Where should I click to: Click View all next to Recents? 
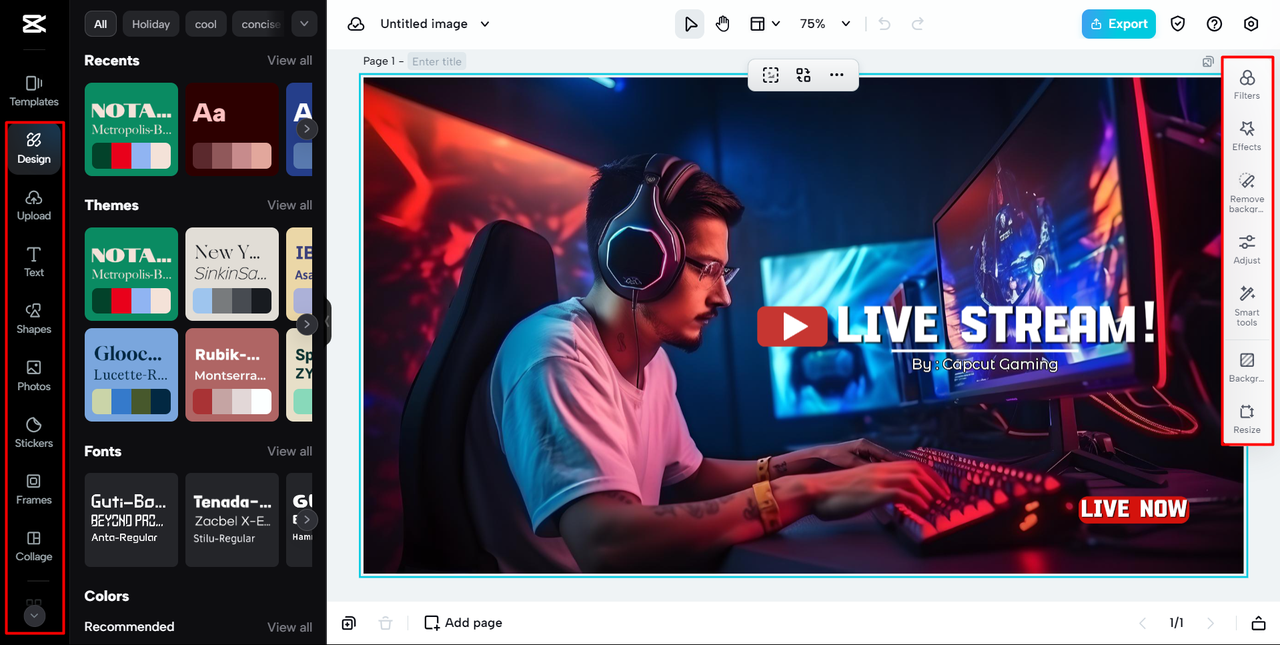tap(289, 61)
